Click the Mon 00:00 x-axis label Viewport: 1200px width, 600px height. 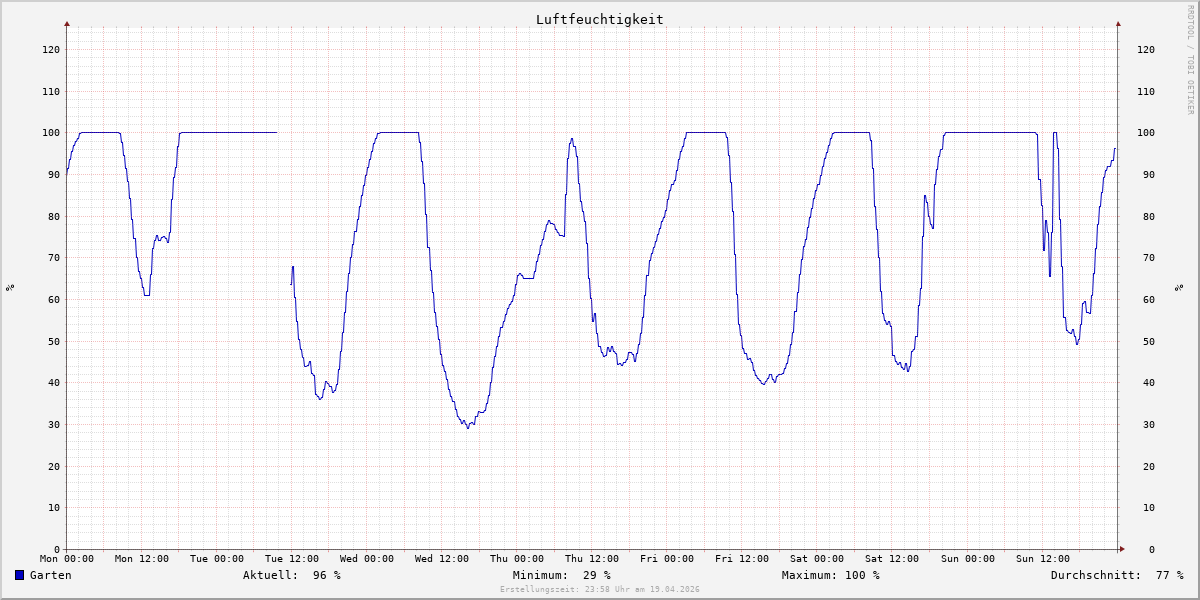click(x=67, y=559)
